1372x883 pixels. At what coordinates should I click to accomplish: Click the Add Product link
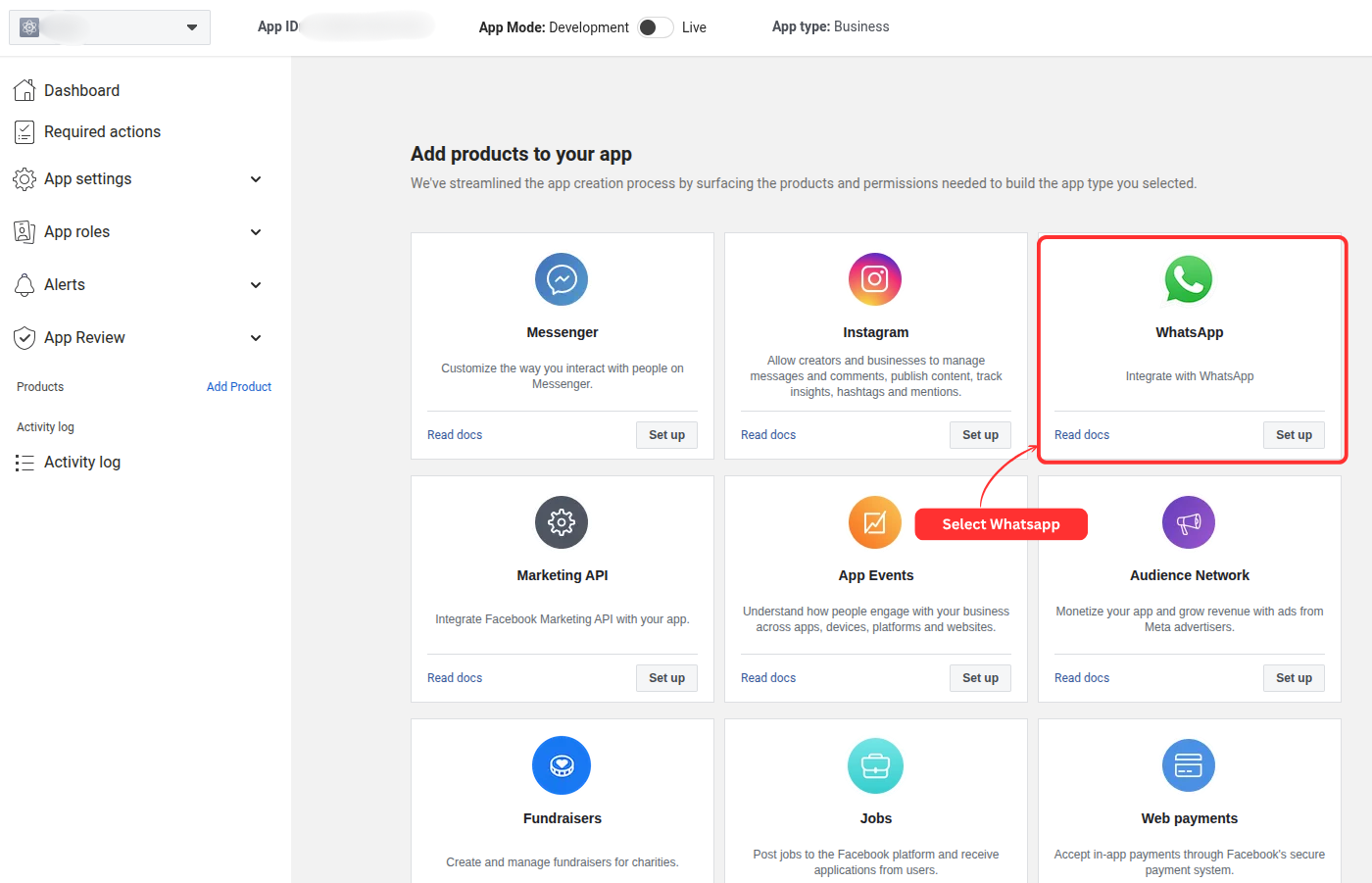(239, 387)
